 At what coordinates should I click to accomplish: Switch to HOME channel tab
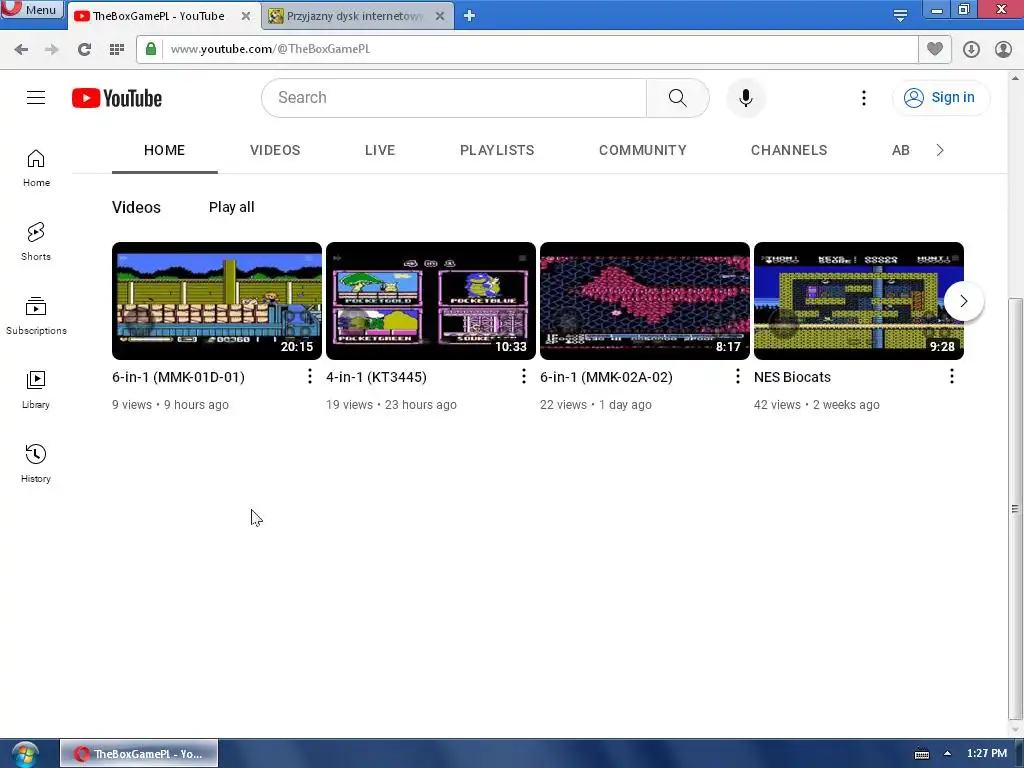point(165,150)
